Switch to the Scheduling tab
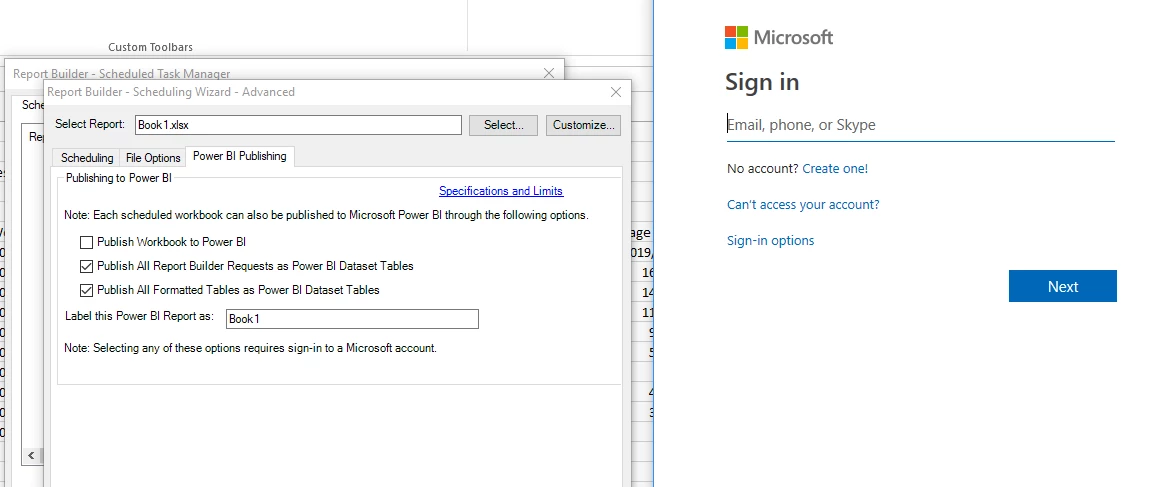 coord(87,158)
